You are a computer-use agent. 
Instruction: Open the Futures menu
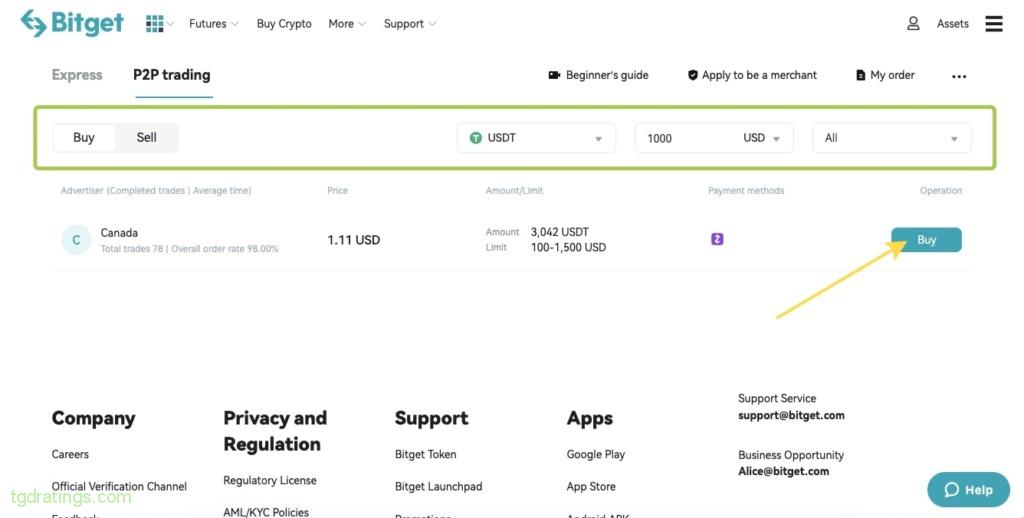[x=214, y=24]
